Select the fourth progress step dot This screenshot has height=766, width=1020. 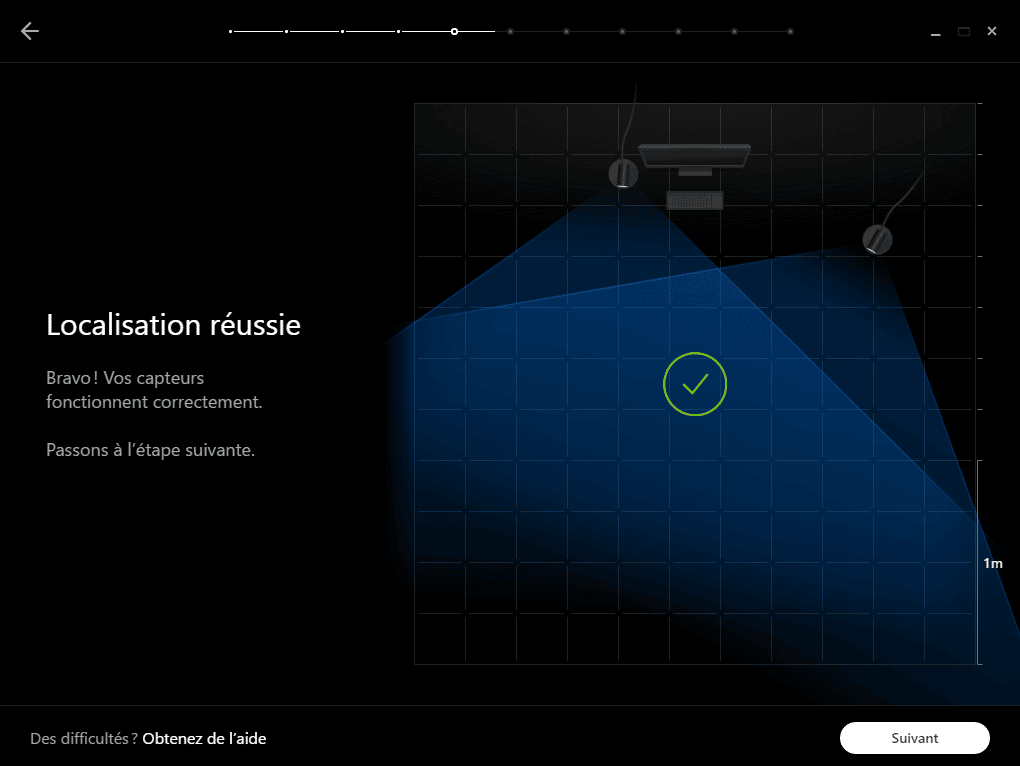pos(399,32)
